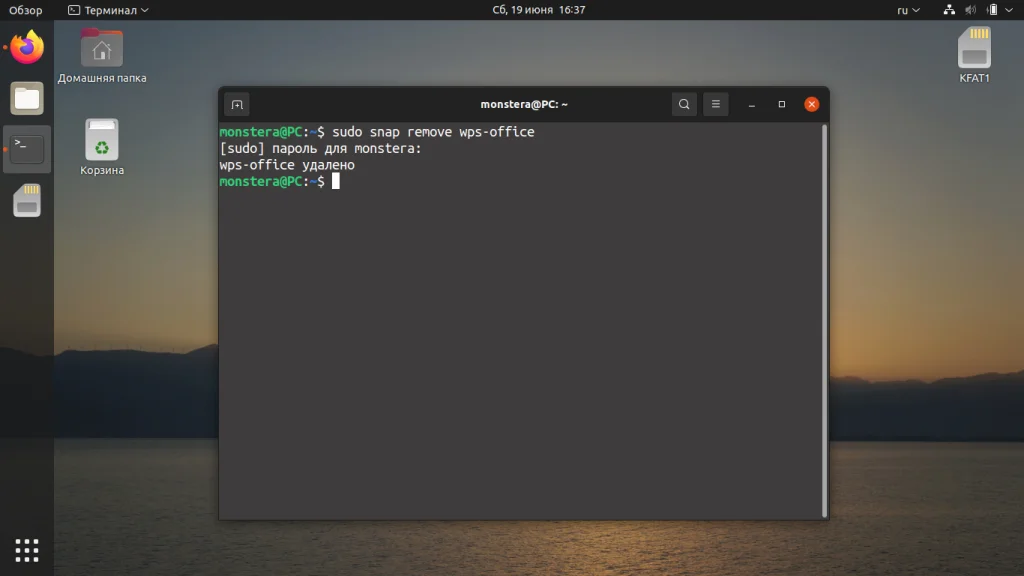
Task: Minimize the terminal window
Action: pyautogui.click(x=752, y=104)
